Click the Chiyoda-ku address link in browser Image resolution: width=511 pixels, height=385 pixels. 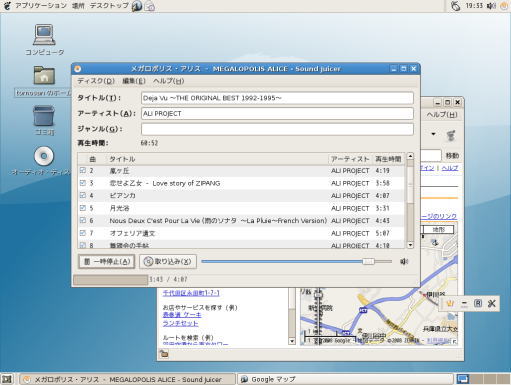[191, 293]
